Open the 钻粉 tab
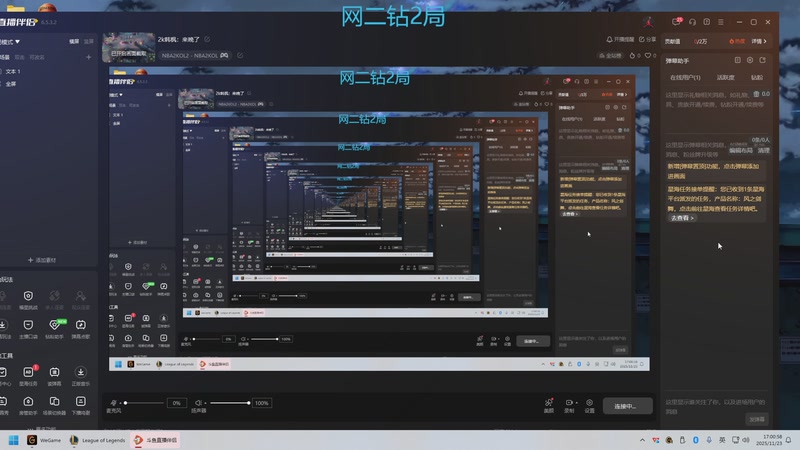The image size is (800, 450). [757, 78]
